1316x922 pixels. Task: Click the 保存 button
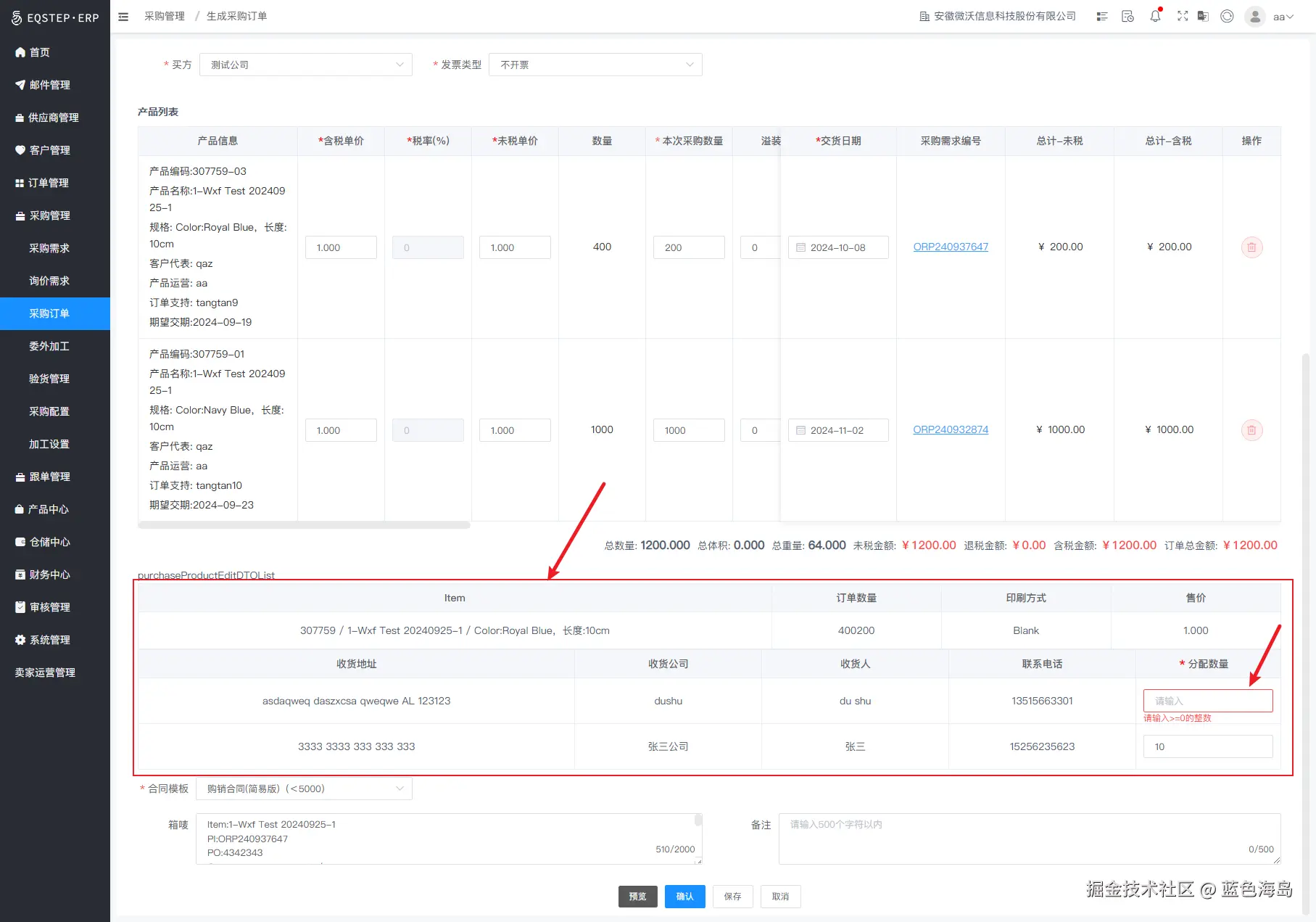tap(733, 897)
